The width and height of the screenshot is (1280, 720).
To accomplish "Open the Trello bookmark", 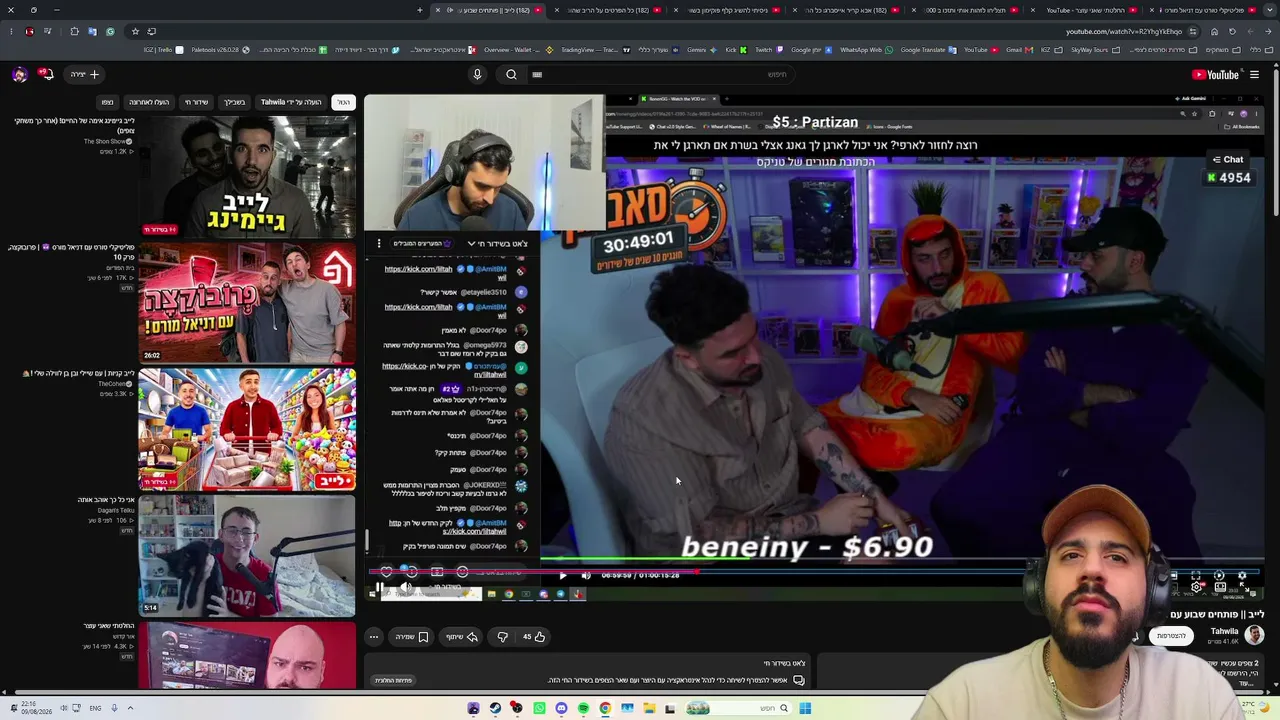I will point(163,50).
